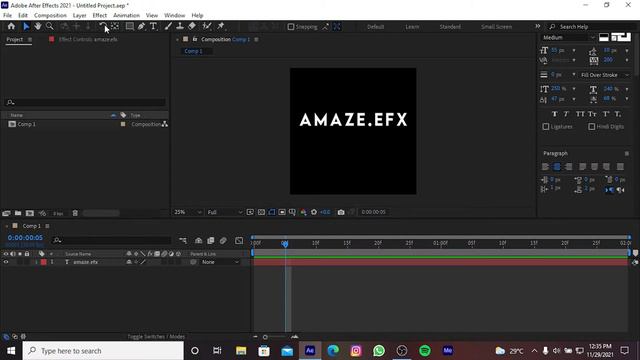The width and height of the screenshot is (640, 360).
Task: Create new folder in Project panel
Action: (x=18, y=213)
